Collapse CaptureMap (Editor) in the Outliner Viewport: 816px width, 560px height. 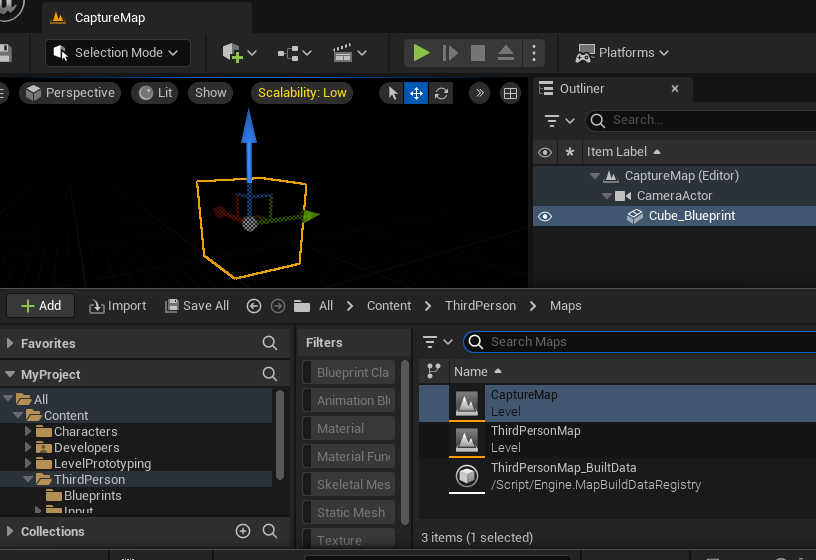pyautogui.click(x=595, y=176)
